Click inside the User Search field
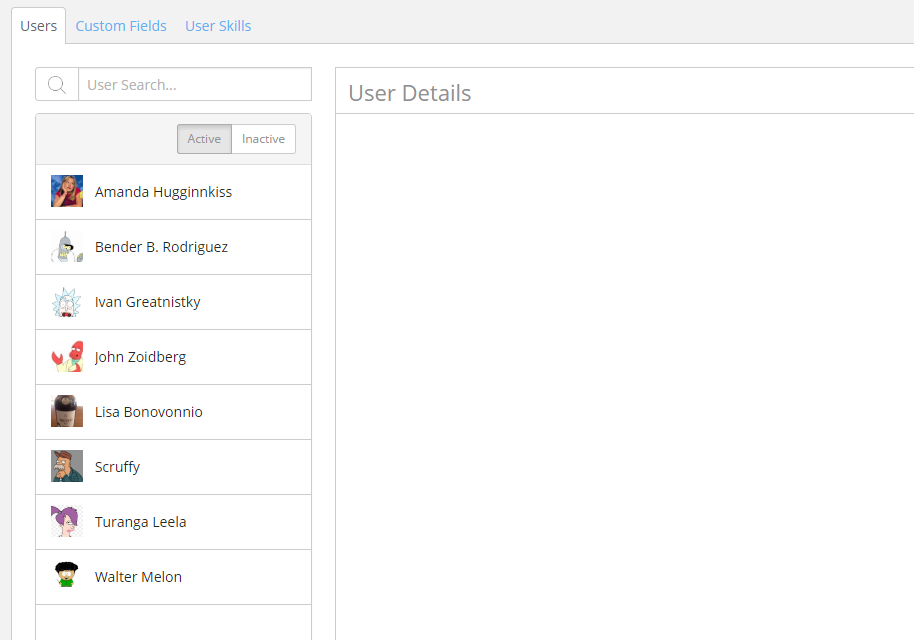 [195, 84]
